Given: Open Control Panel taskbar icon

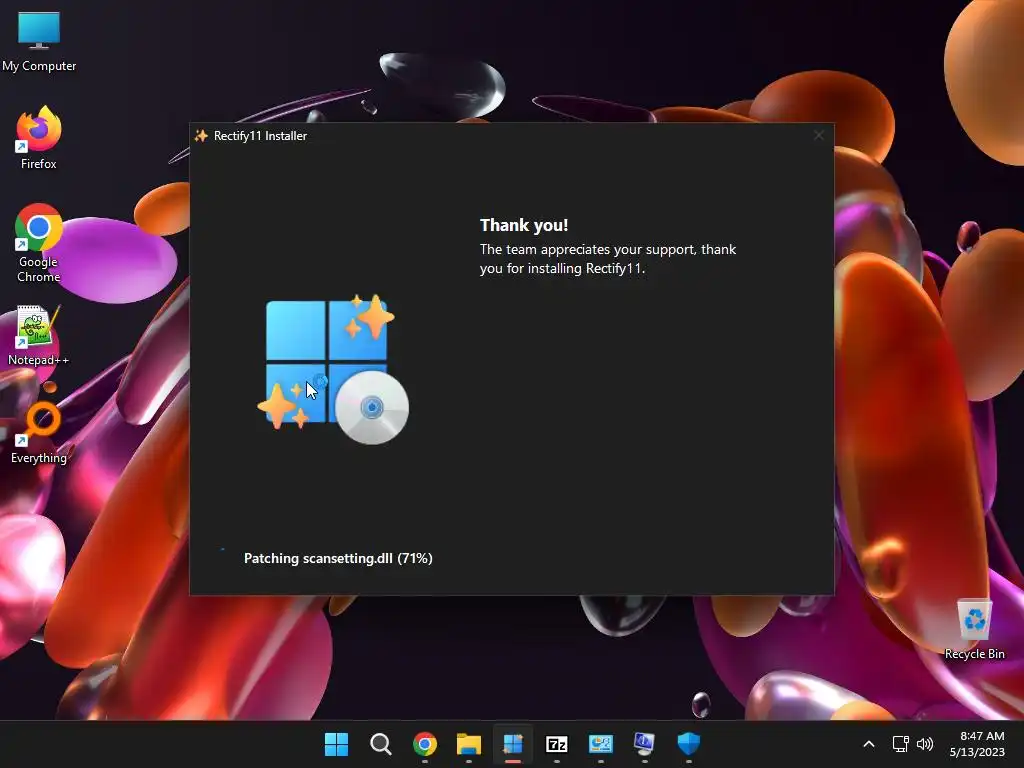Looking at the screenshot, I should [601, 744].
